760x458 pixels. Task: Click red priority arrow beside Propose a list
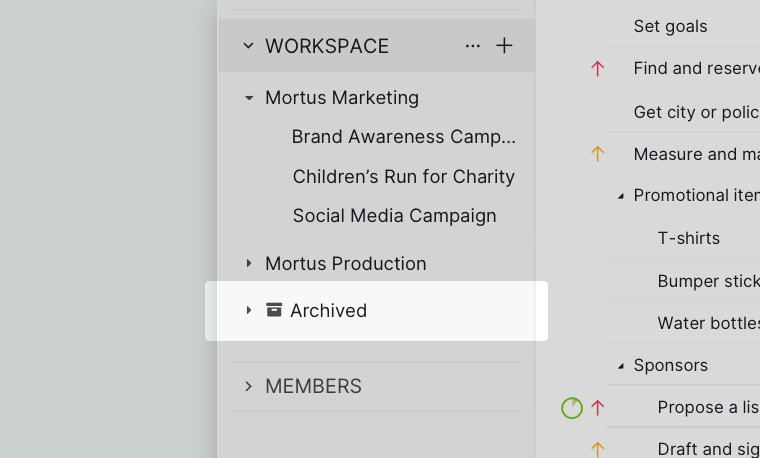(x=597, y=408)
